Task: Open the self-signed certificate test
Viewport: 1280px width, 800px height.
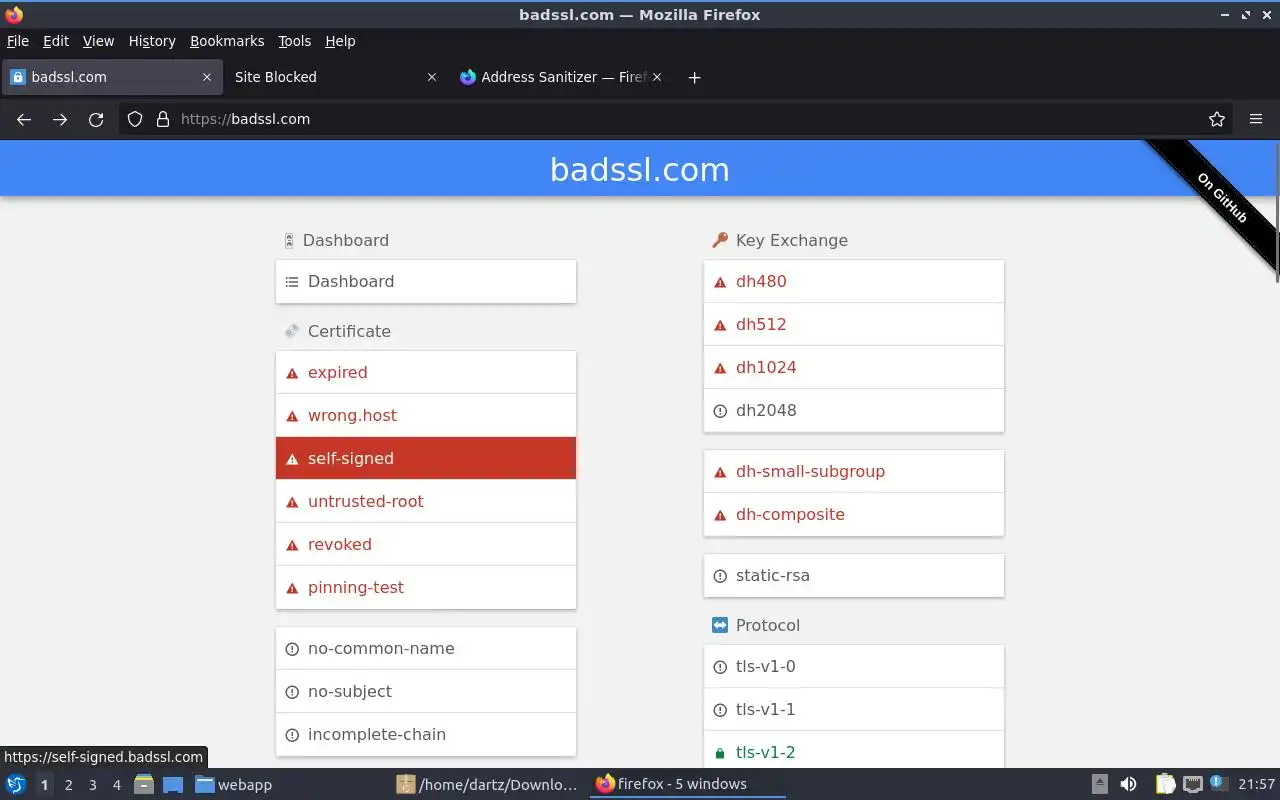Action: (426, 459)
